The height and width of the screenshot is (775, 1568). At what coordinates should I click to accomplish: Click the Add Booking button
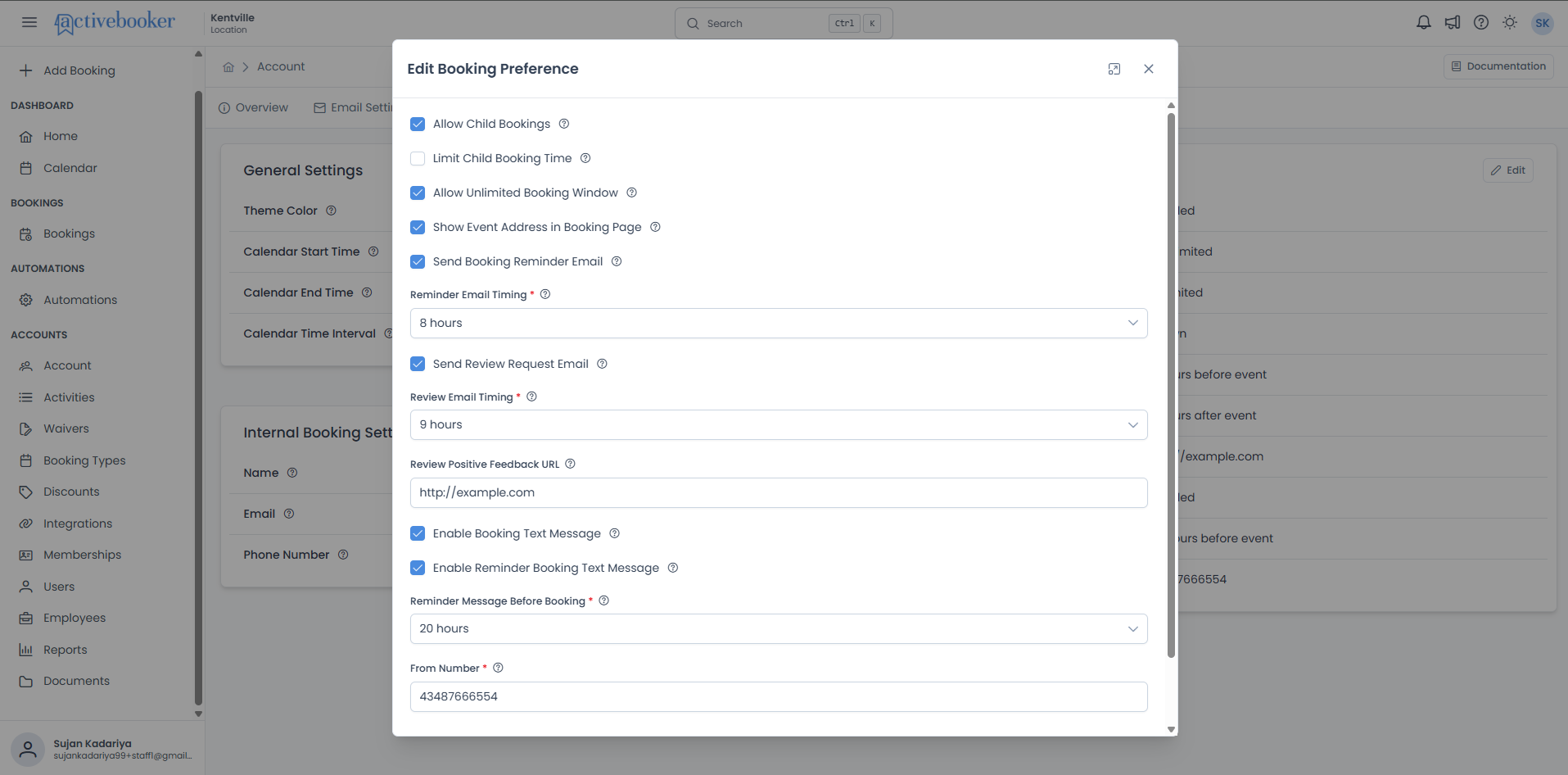[x=68, y=70]
